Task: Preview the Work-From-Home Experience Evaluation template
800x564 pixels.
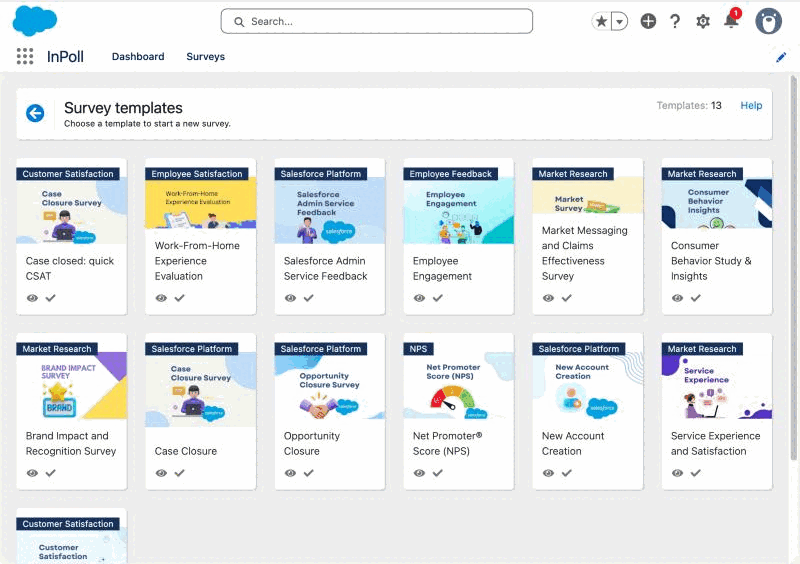Action: [x=161, y=298]
